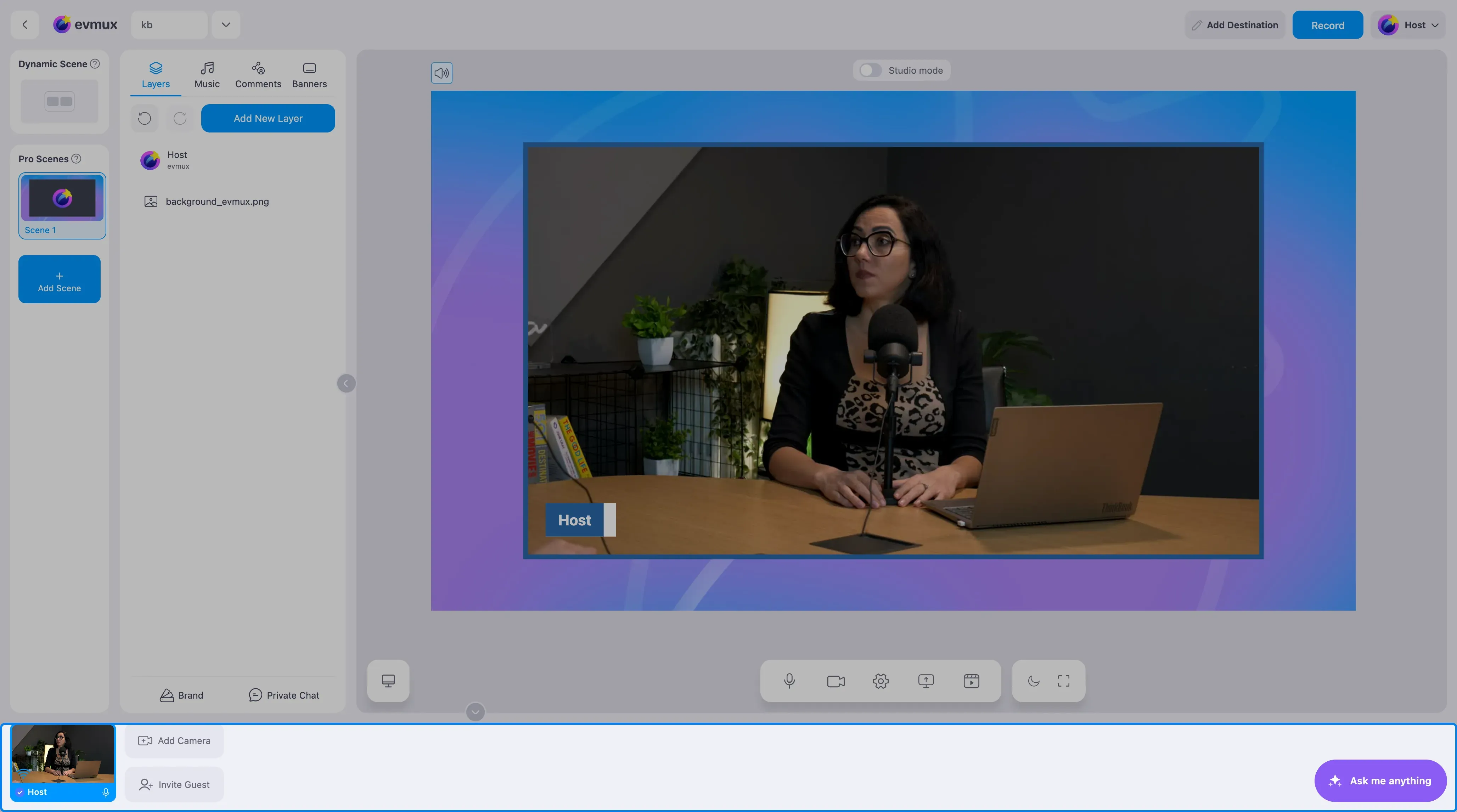Select the Host evmux layer row
The height and width of the screenshot is (812, 1457).
point(233,160)
